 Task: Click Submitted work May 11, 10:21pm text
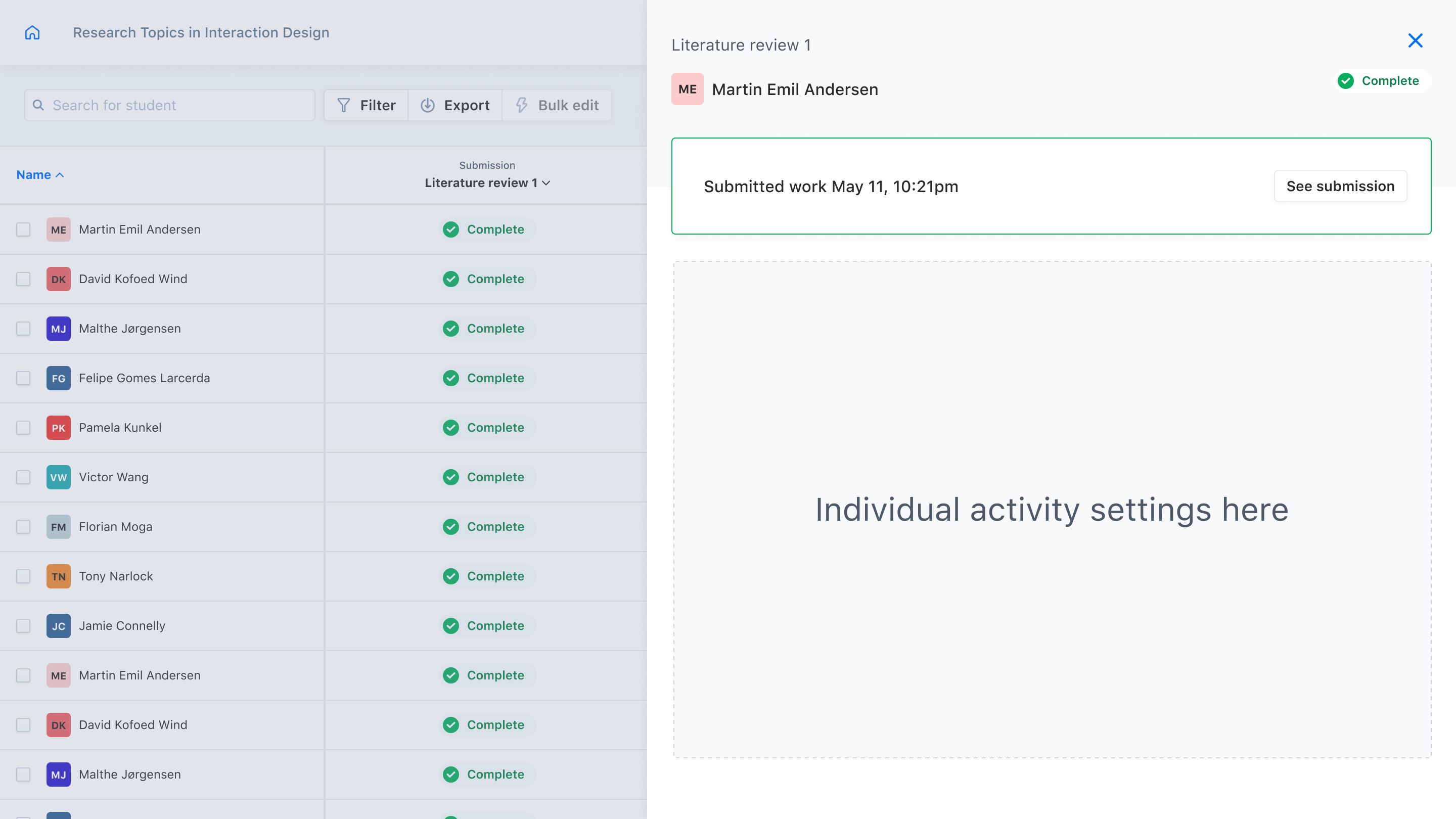(831, 187)
